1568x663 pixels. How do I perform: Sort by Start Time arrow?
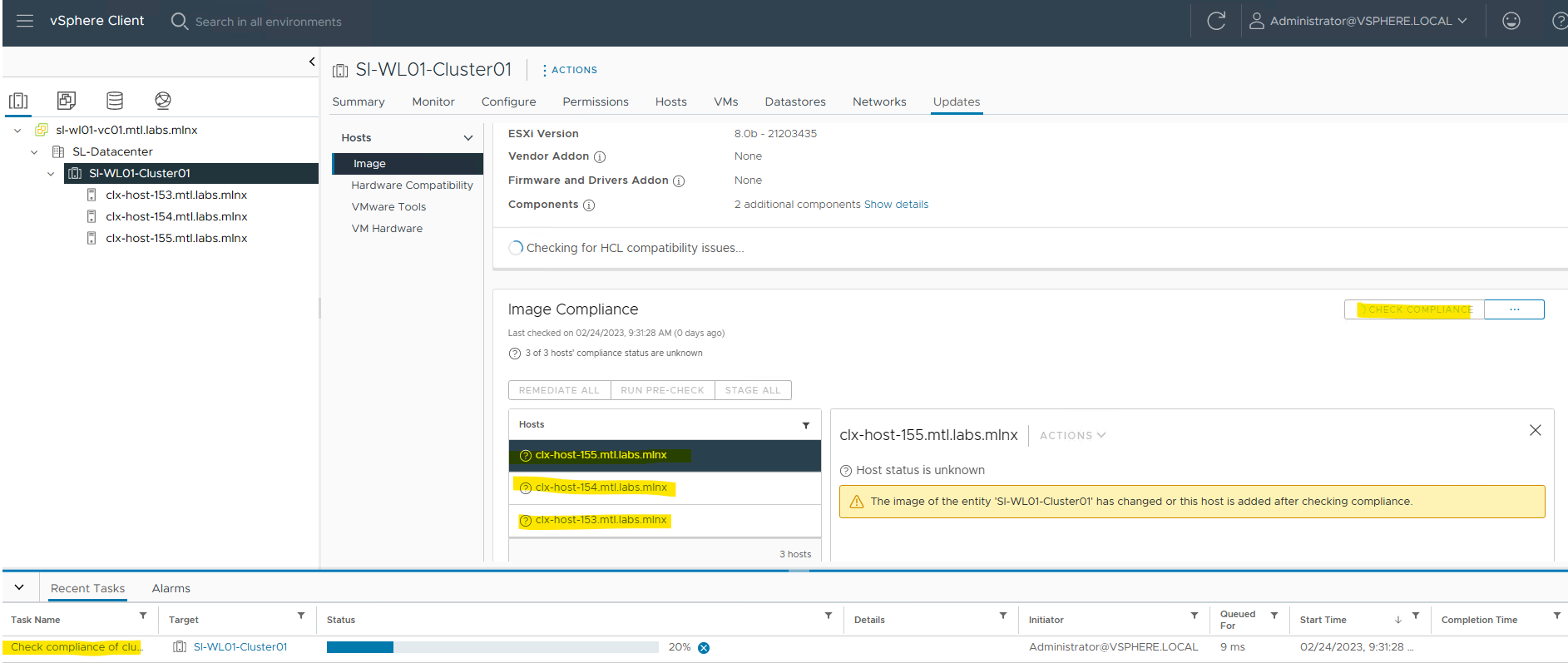pyautogui.click(x=1398, y=620)
